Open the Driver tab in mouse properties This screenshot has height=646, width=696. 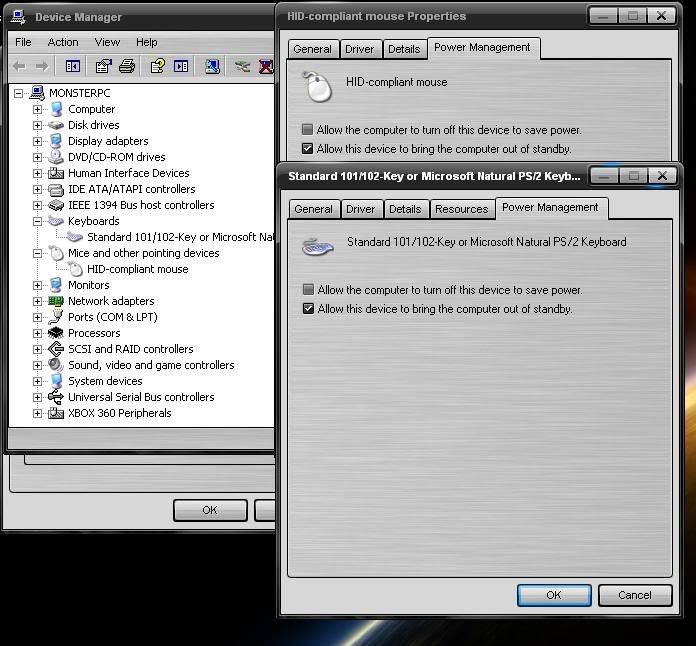(x=359, y=49)
